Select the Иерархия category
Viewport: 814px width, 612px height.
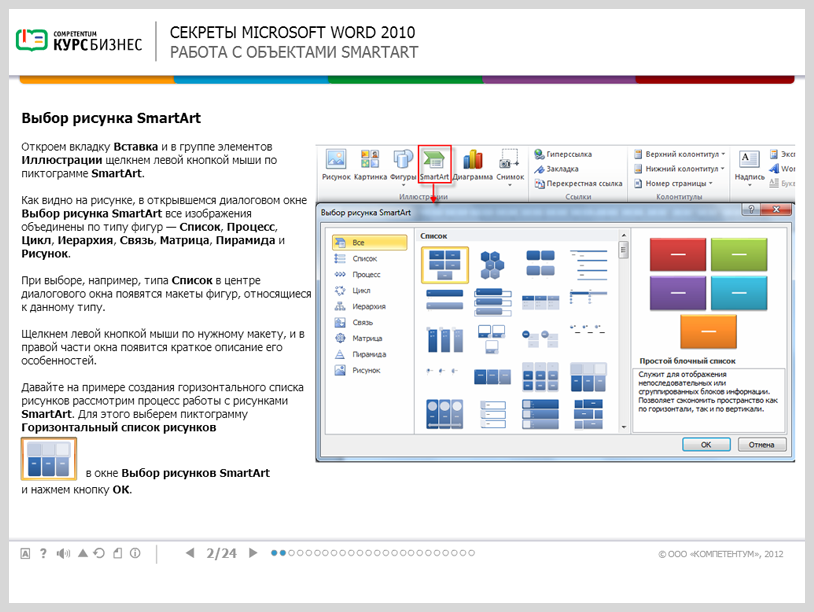(370, 307)
